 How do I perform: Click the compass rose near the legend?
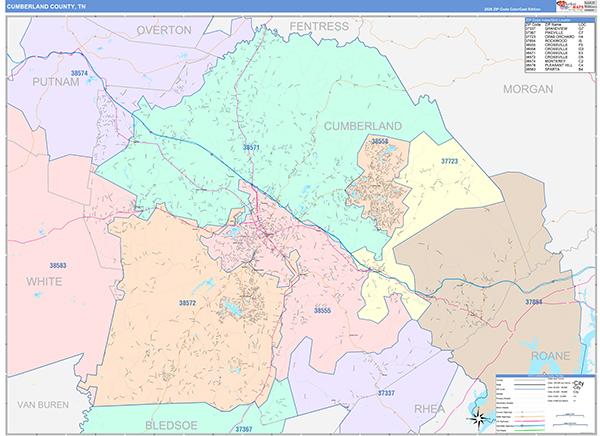click(x=478, y=418)
